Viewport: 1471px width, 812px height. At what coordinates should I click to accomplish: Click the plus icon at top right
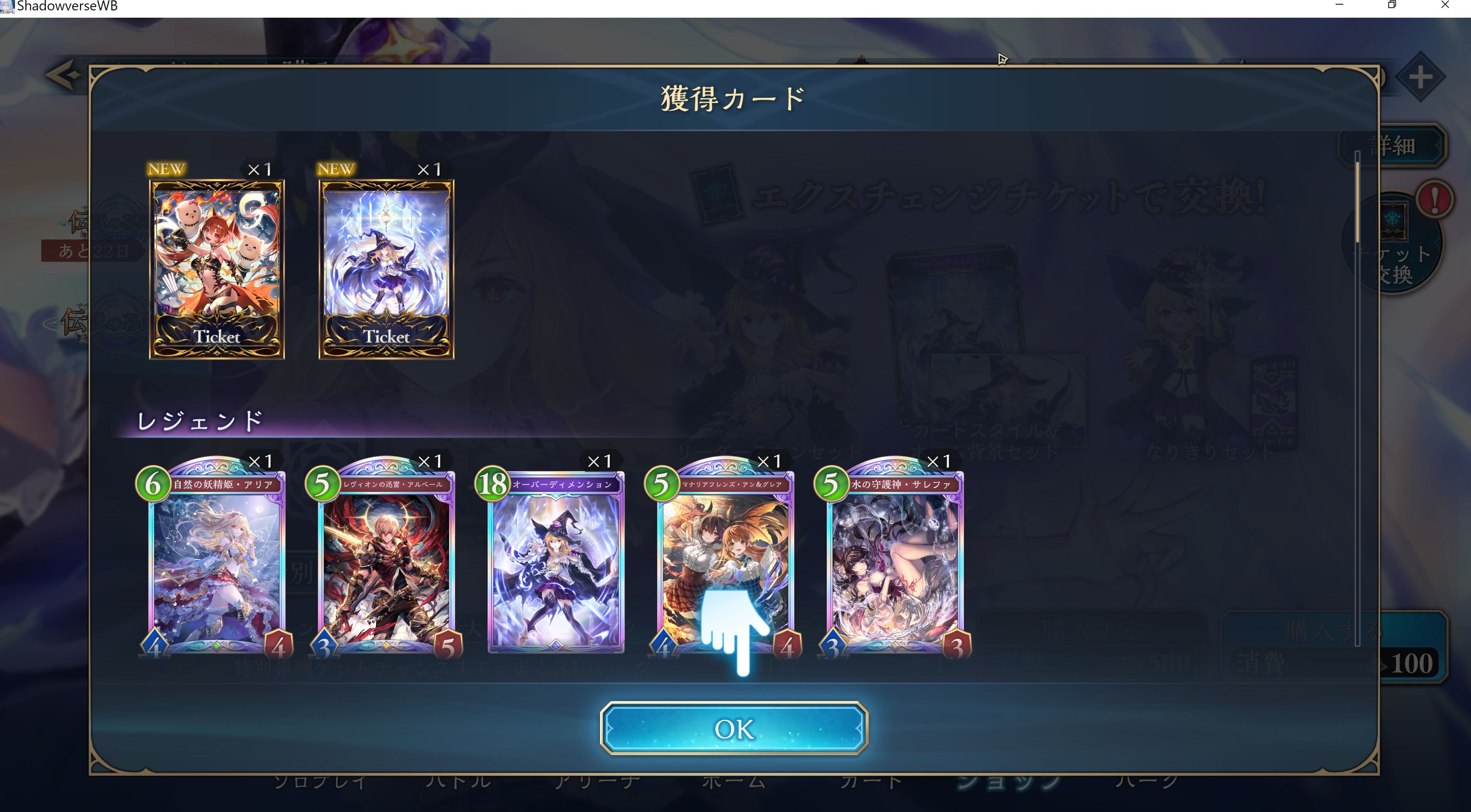(1419, 77)
